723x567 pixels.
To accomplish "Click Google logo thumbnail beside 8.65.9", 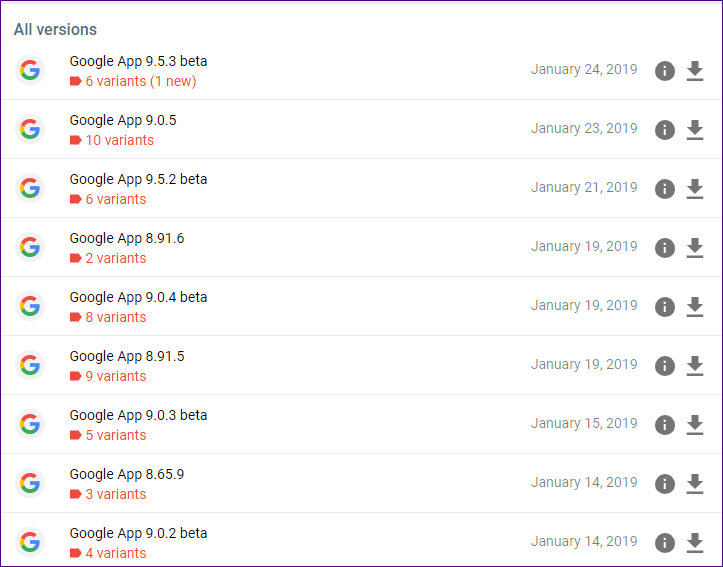I will click(30, 484).
